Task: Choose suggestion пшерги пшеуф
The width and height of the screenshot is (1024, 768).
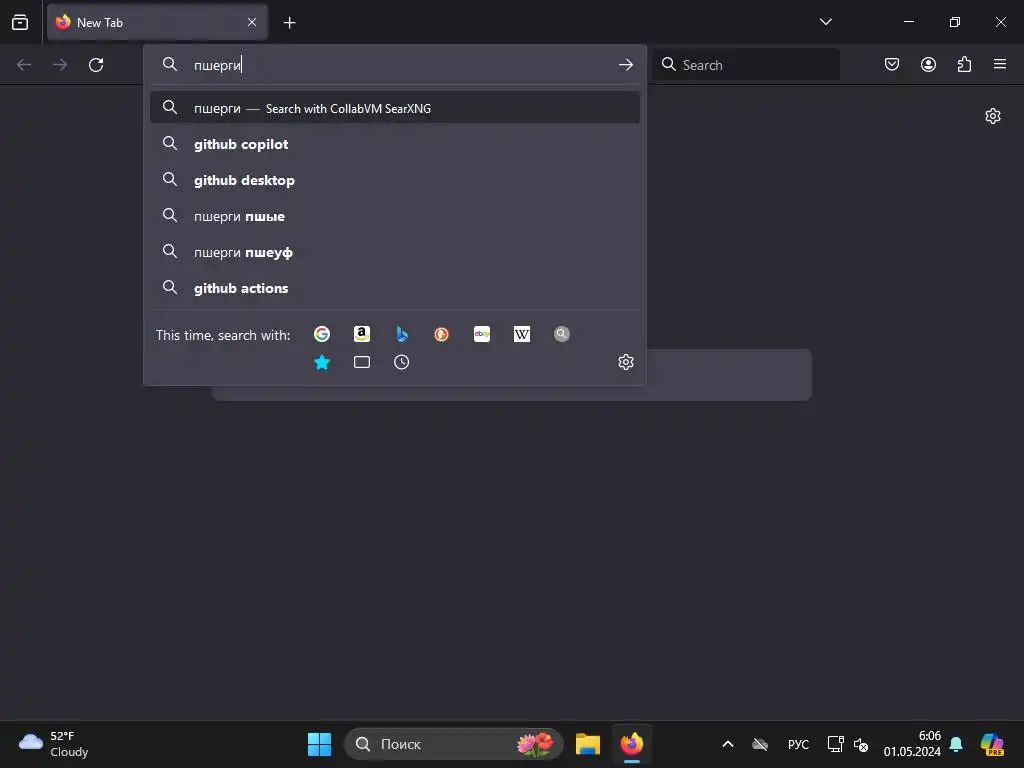Action: pyautogui.click(x=394, y=252)
